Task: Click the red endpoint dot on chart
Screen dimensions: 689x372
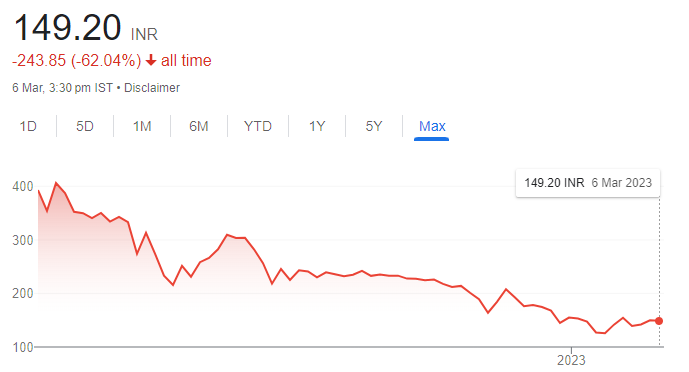Action: click(x=659, y=321)
